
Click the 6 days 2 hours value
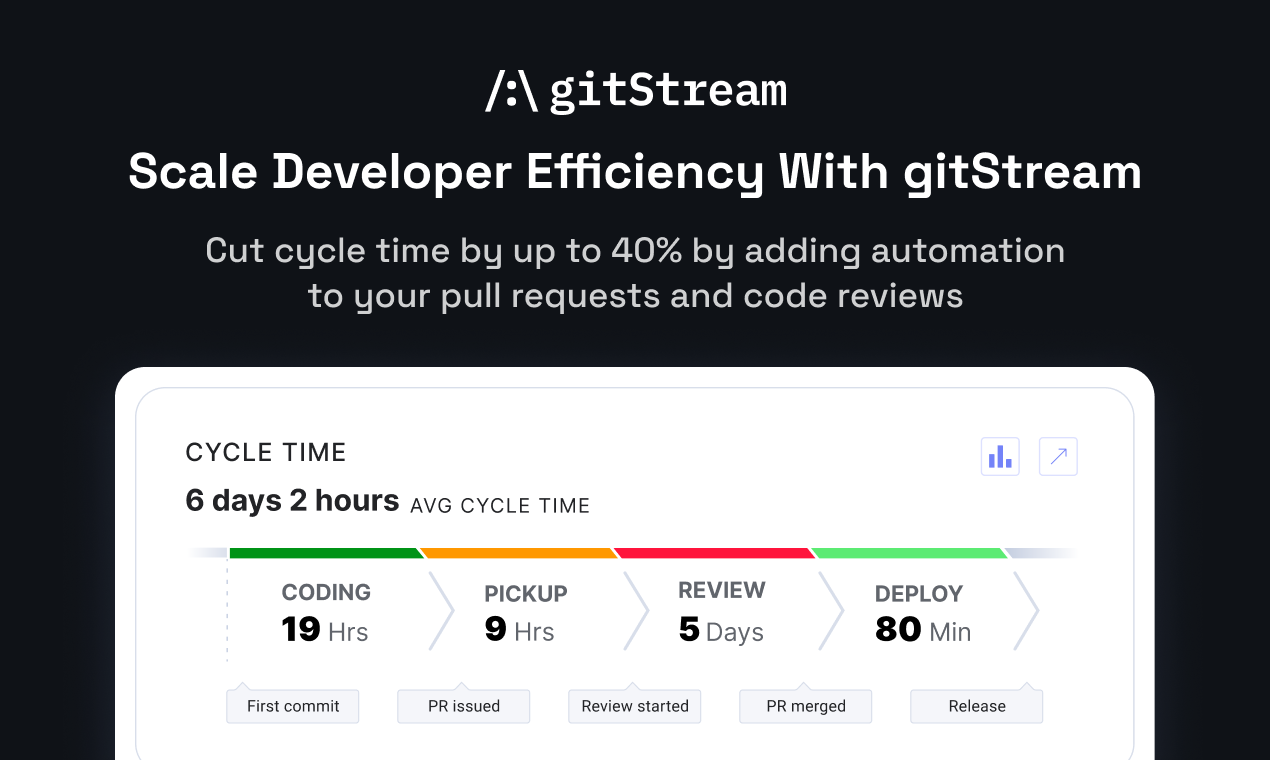pos(293,500)
